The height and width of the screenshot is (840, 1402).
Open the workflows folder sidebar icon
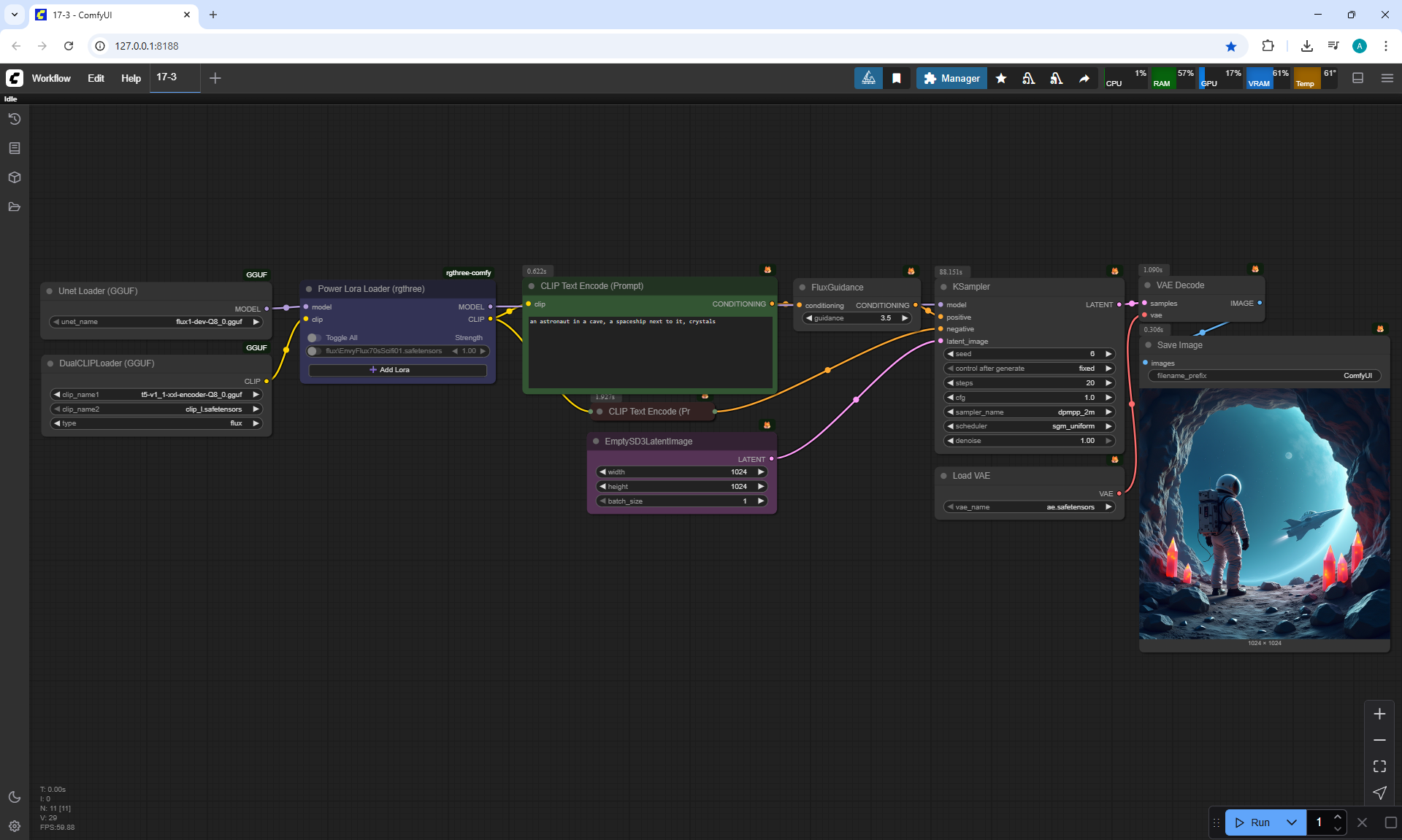14,207
